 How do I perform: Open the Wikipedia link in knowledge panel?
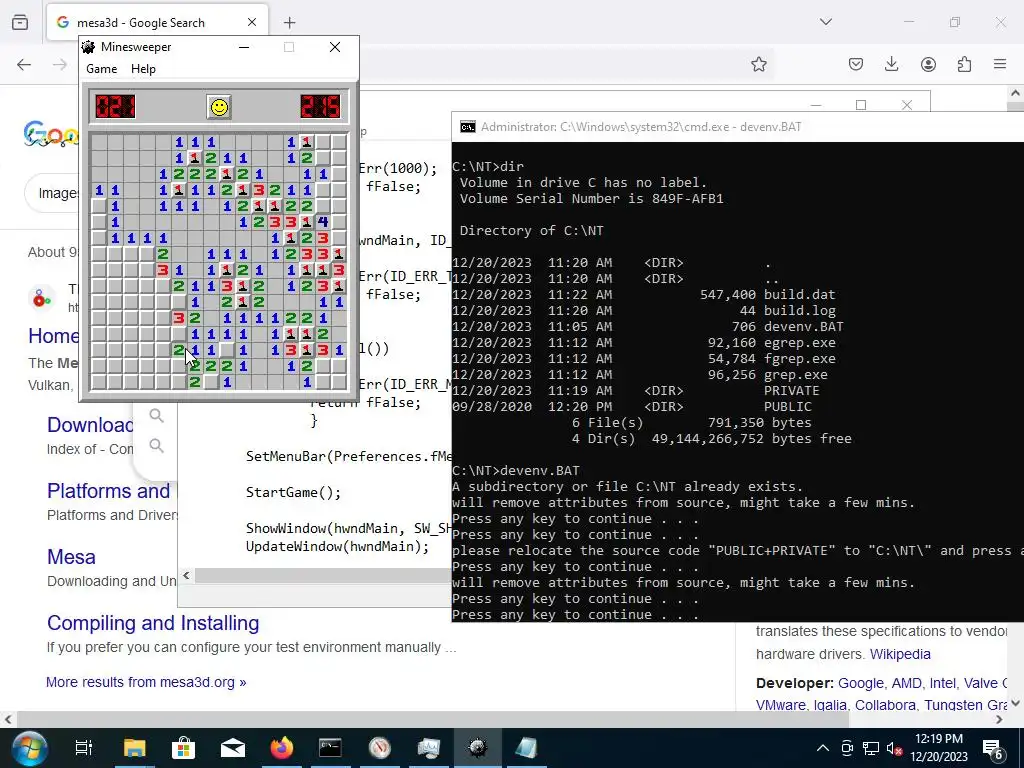tap(900, 654)
